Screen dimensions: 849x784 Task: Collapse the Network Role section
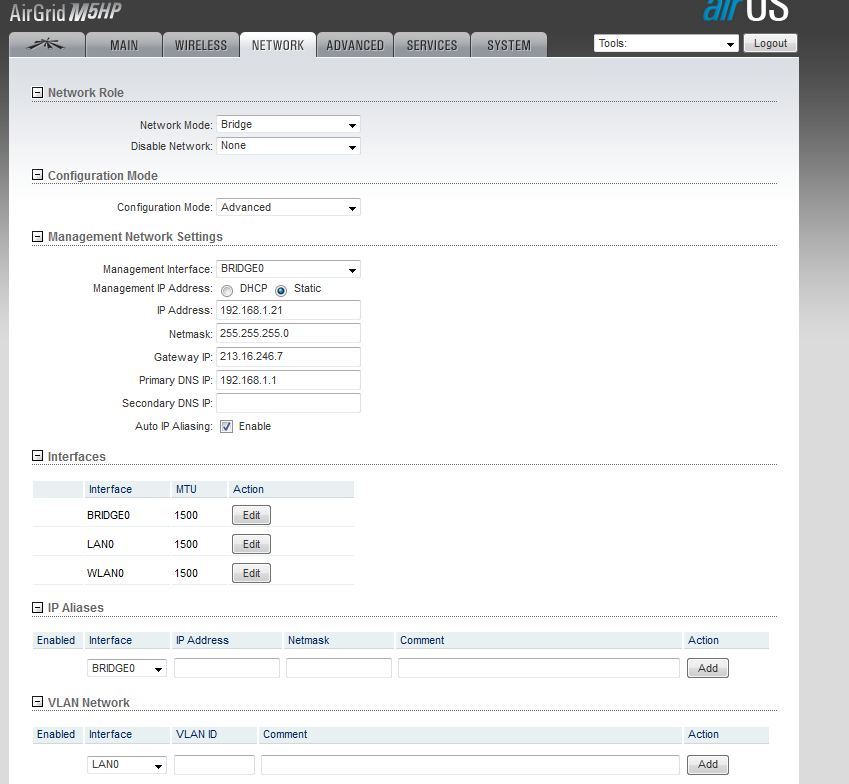click(x=37, y=93)
